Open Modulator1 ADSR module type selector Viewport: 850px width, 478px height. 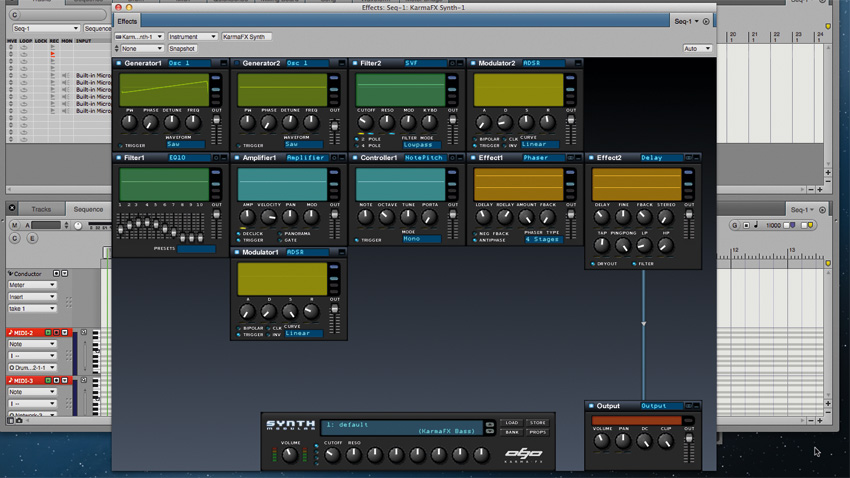tap(306, 252)
